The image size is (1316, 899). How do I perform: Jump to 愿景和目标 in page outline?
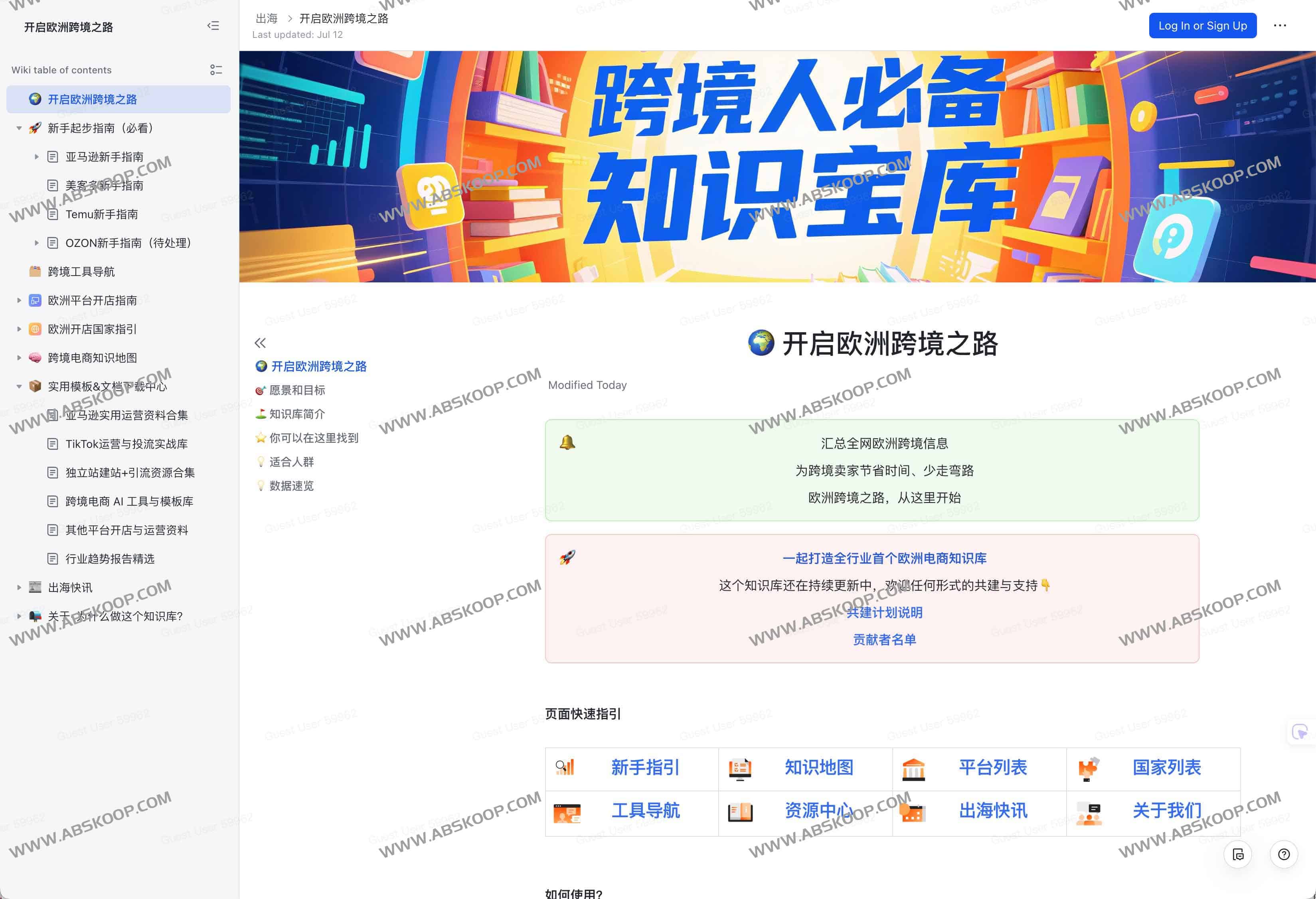(x=297, y=390)
